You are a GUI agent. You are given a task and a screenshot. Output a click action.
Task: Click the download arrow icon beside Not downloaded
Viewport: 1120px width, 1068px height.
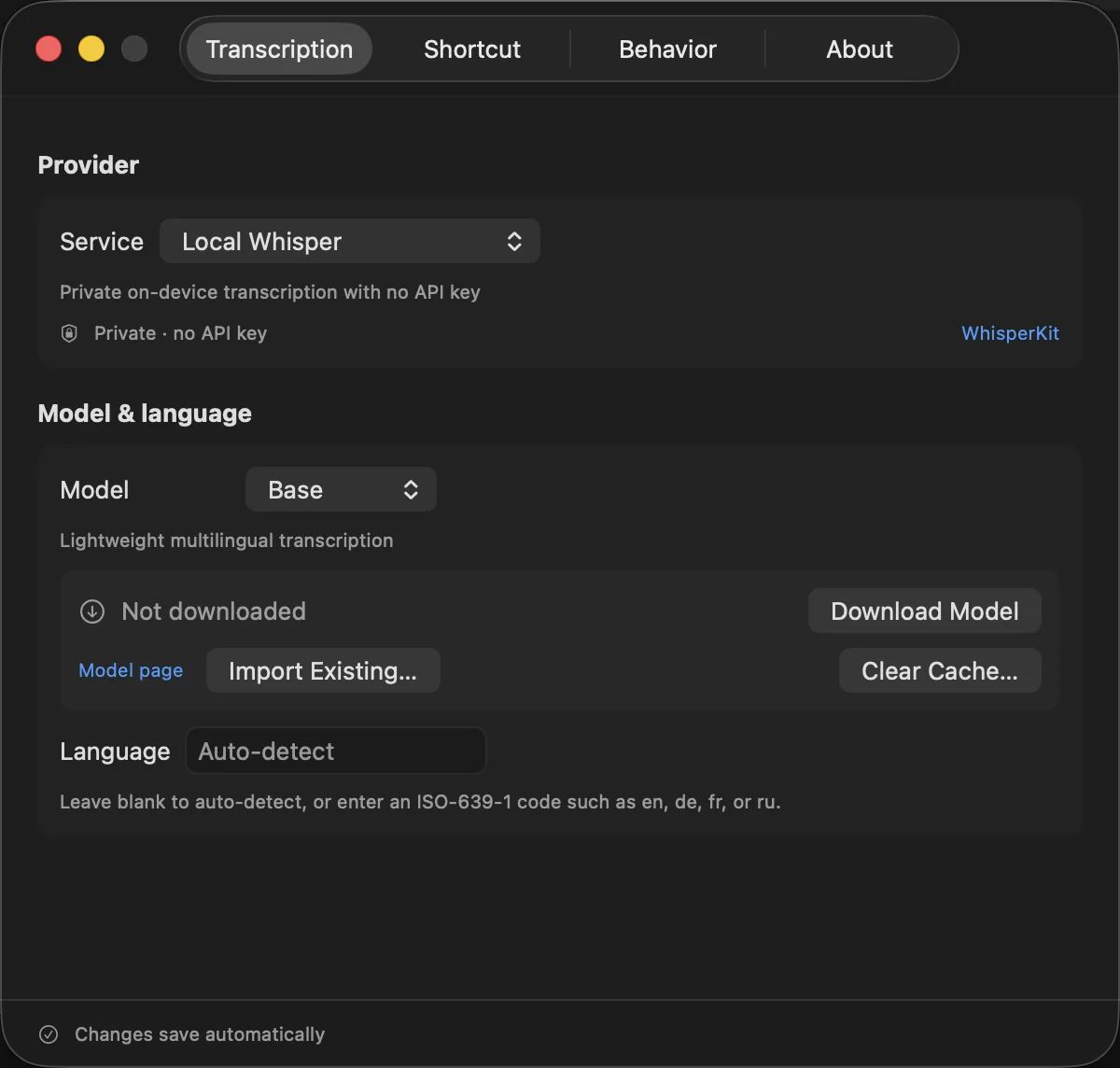pos(91,611)
